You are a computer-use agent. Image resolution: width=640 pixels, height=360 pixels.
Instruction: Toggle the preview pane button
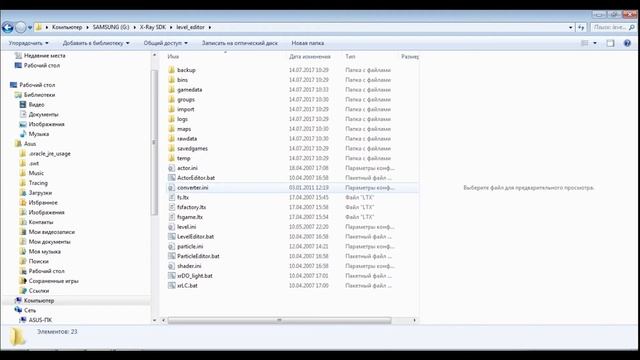point(610,43)
